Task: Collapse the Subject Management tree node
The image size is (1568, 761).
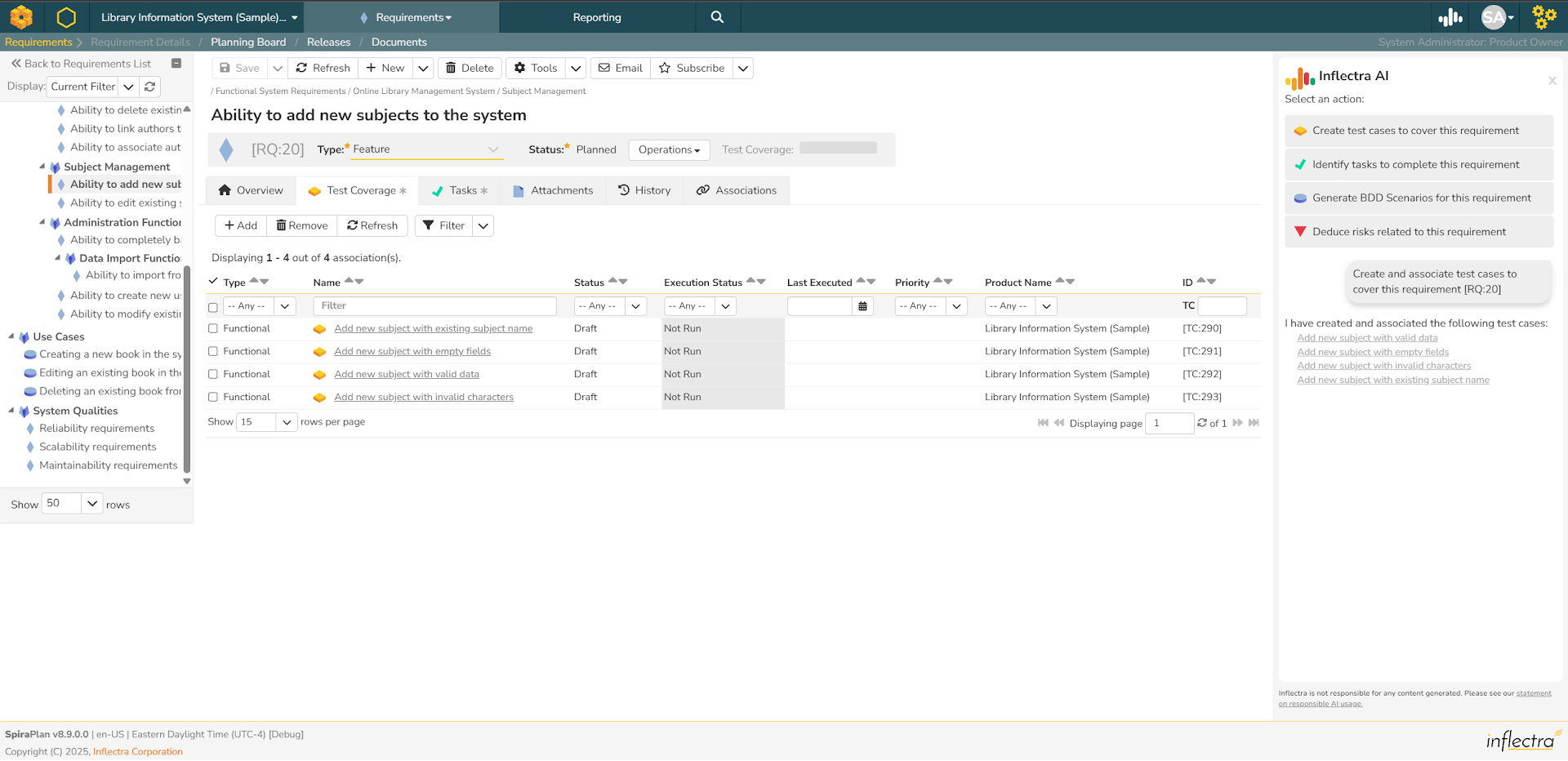Action: tap(42, 167)
